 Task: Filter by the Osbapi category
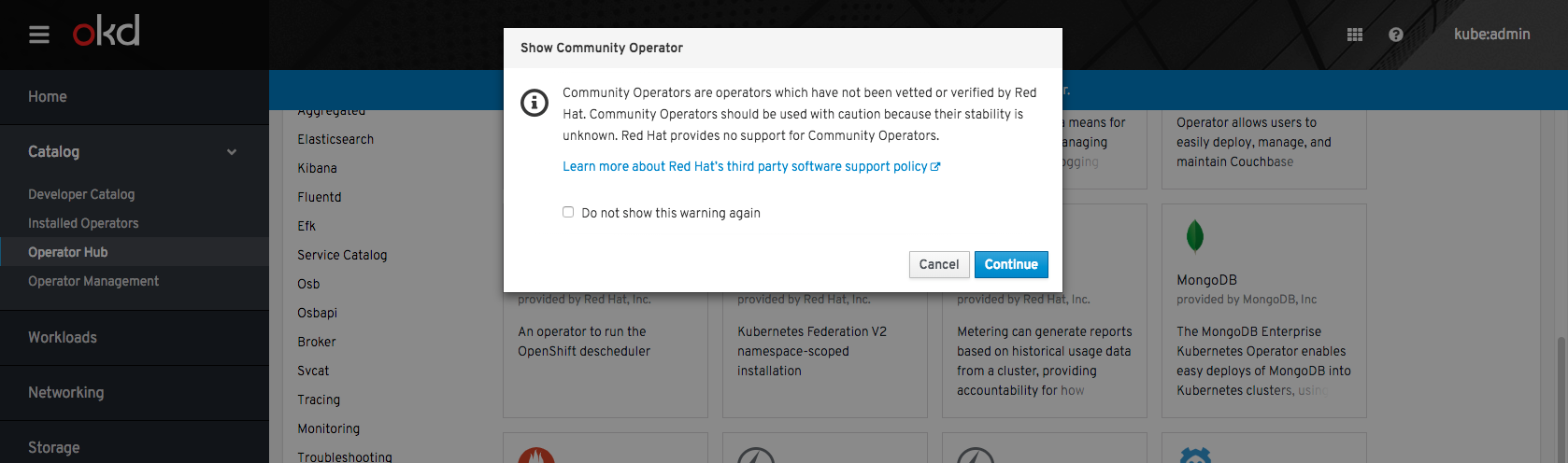317,313
